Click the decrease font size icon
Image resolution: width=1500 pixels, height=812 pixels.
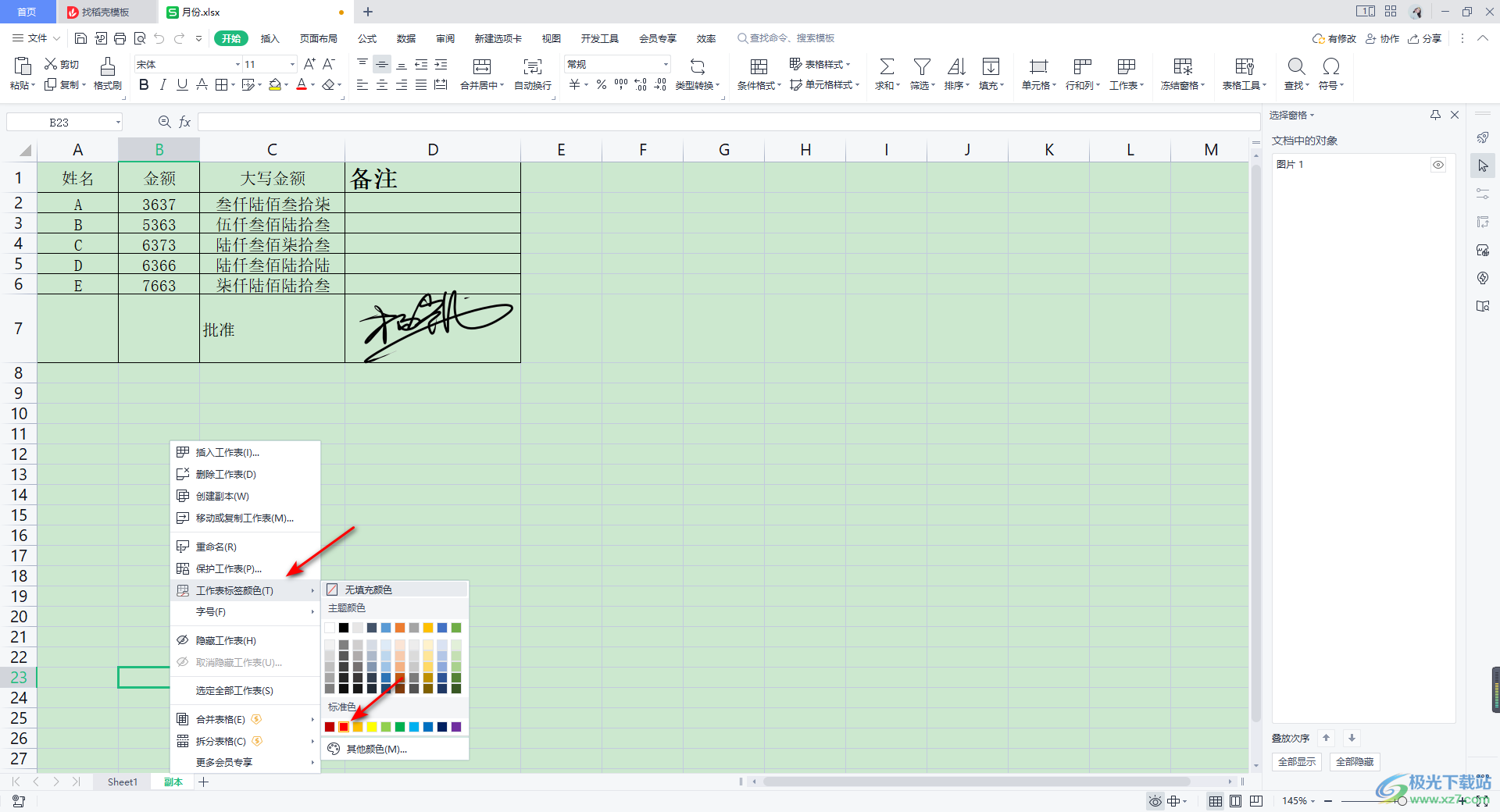[329, 64]
